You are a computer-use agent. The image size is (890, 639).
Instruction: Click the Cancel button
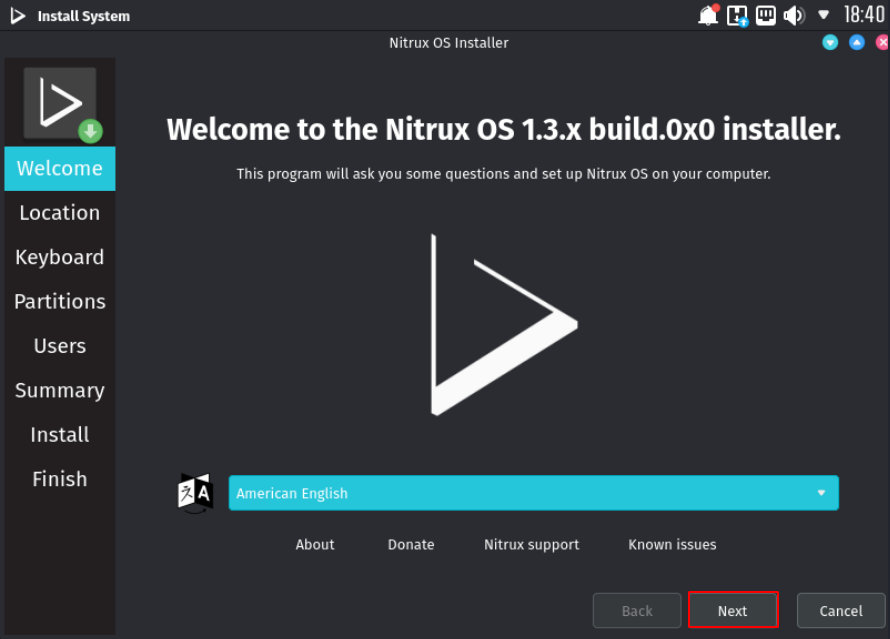[x=841, y=611]
